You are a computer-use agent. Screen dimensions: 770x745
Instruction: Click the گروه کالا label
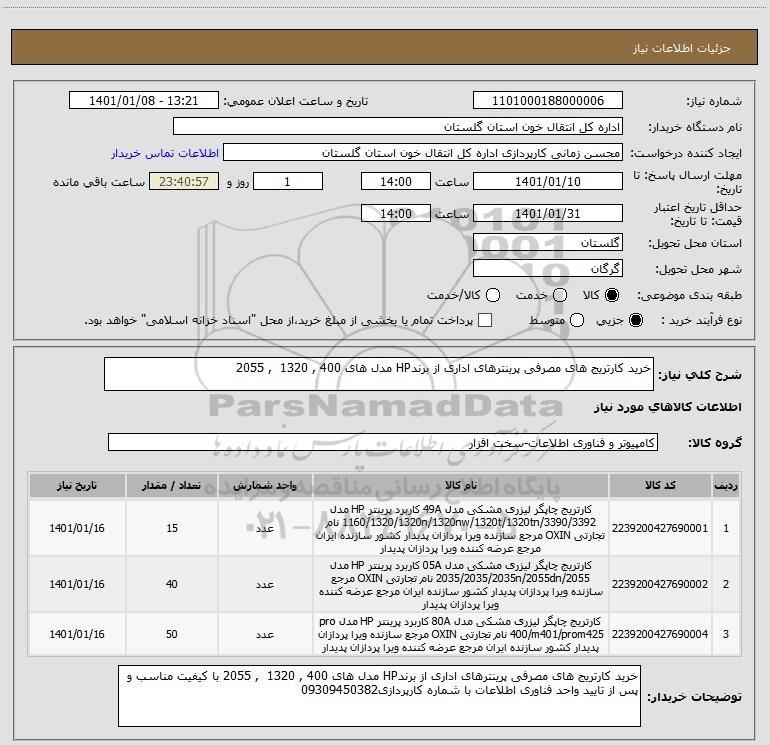715,442
